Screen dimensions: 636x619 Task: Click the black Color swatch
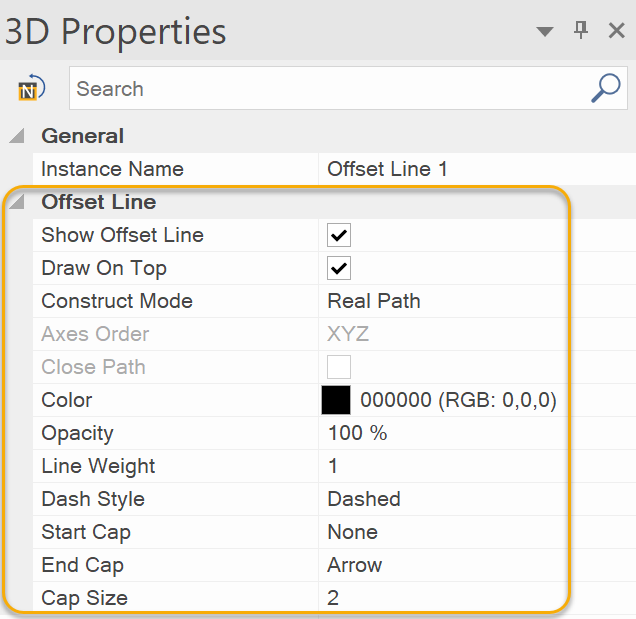[x=336, y=401]
